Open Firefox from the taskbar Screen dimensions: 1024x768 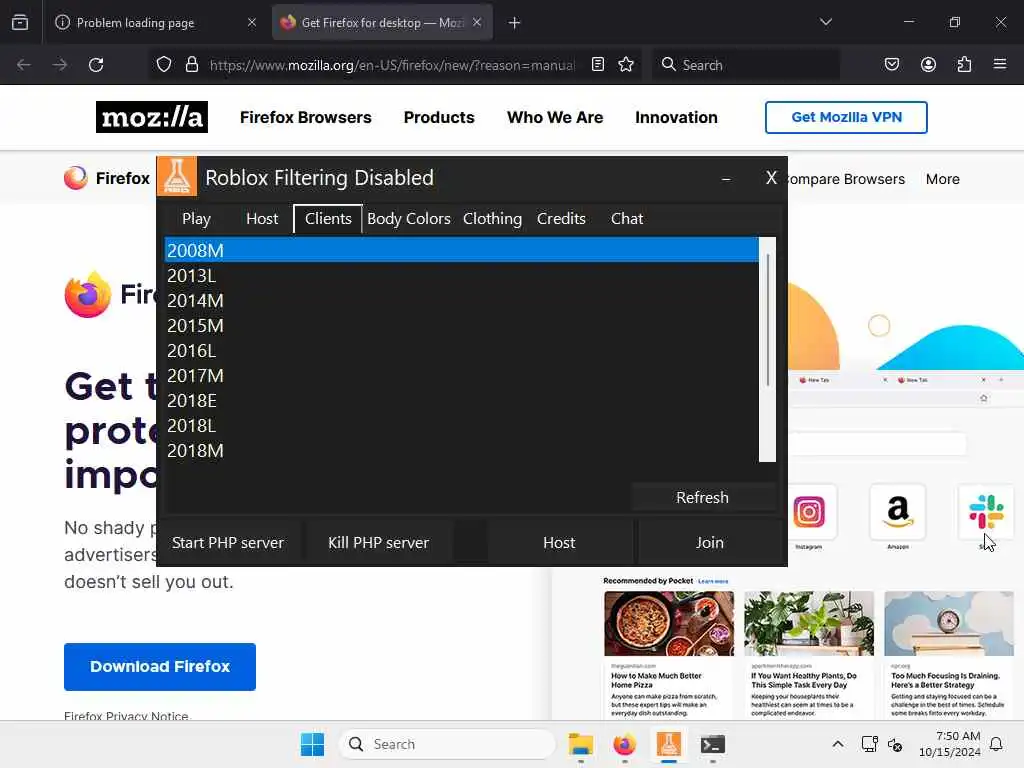click(x=625, y=744)
